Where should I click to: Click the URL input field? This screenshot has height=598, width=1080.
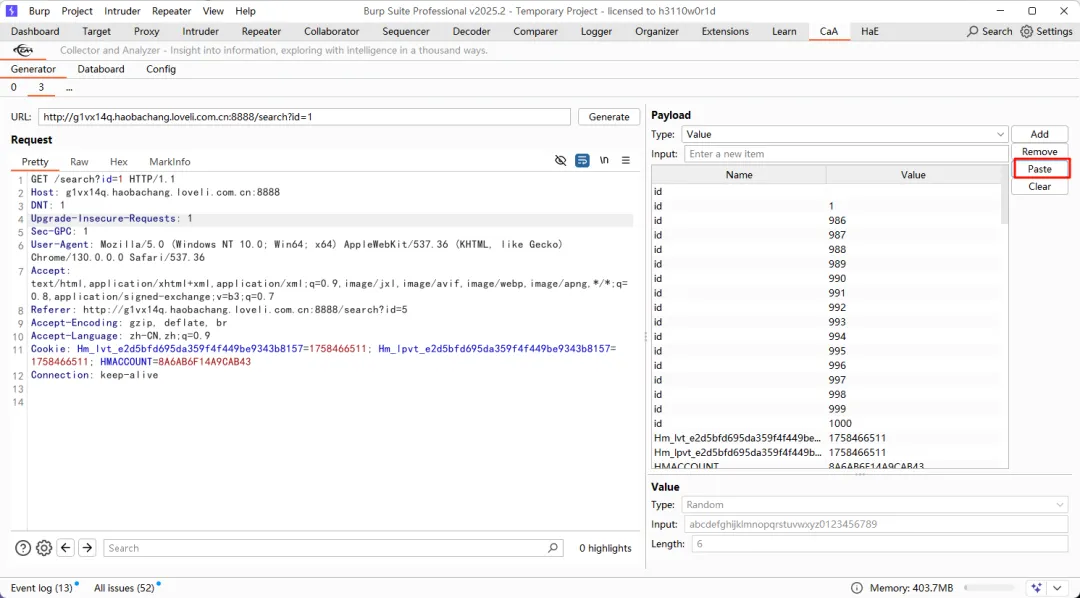304,116
